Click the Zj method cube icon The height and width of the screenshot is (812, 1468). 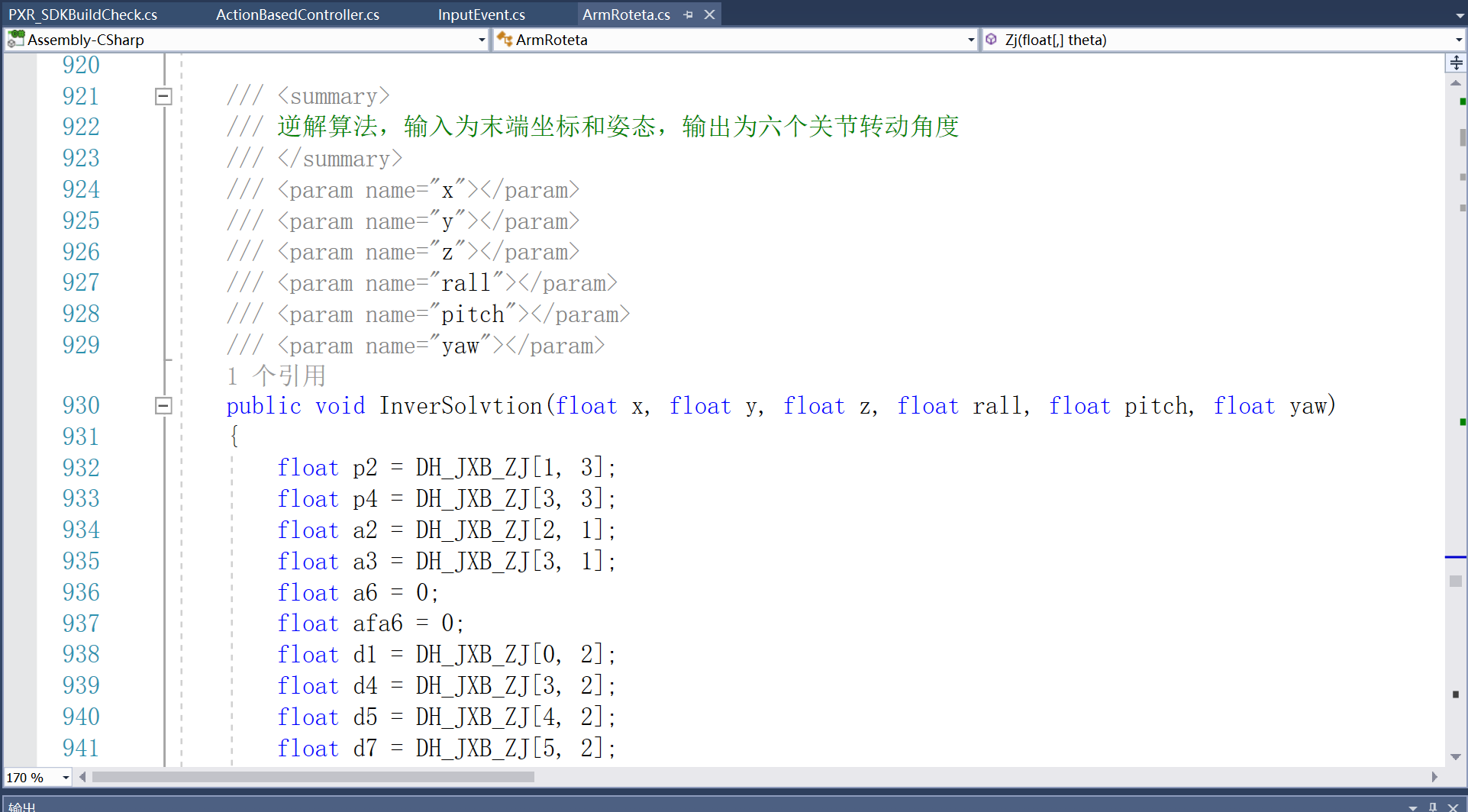coord(991,39)
